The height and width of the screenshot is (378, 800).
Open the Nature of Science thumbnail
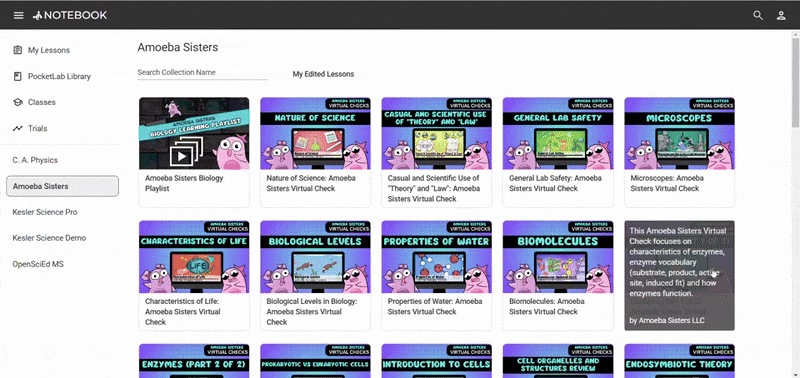click(x=315, y=134)
